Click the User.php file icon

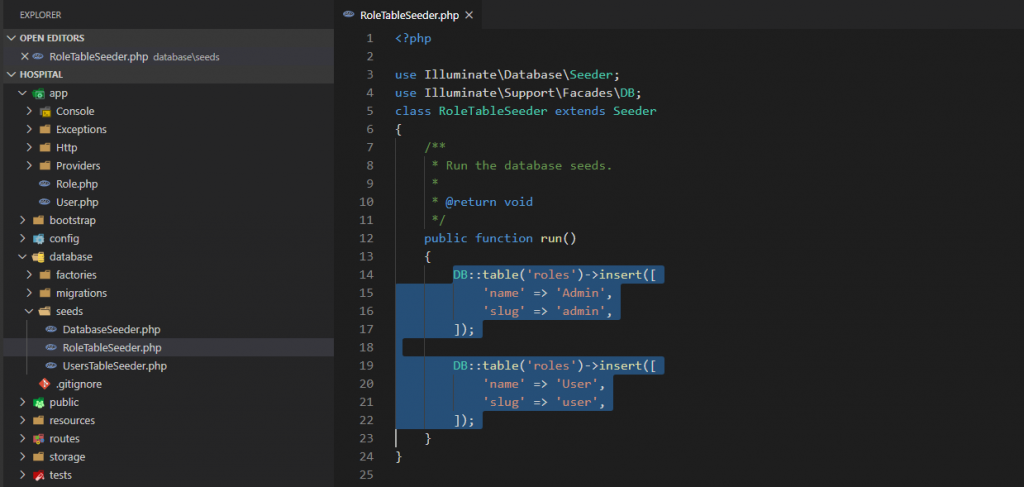(x=45, y=203)
